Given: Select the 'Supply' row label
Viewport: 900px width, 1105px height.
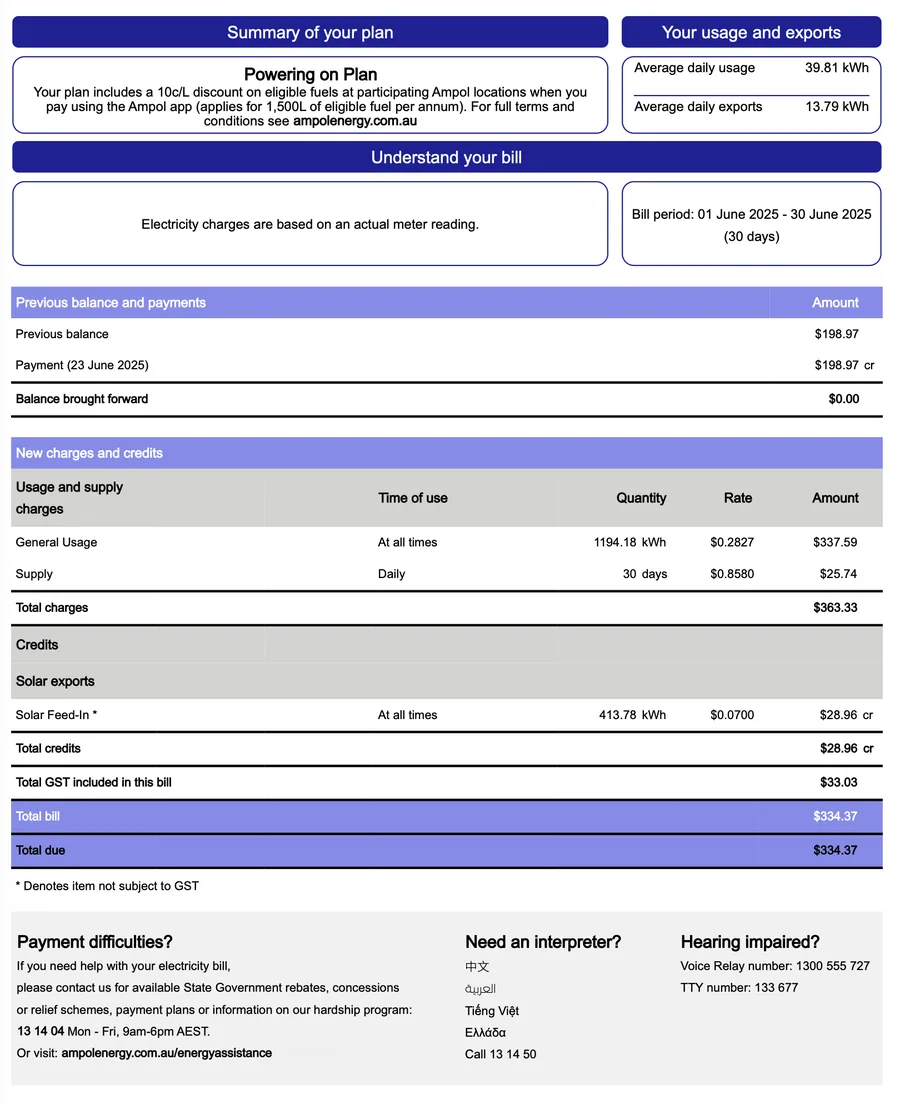Looking at the screenshot, I should tap(34, 574).
